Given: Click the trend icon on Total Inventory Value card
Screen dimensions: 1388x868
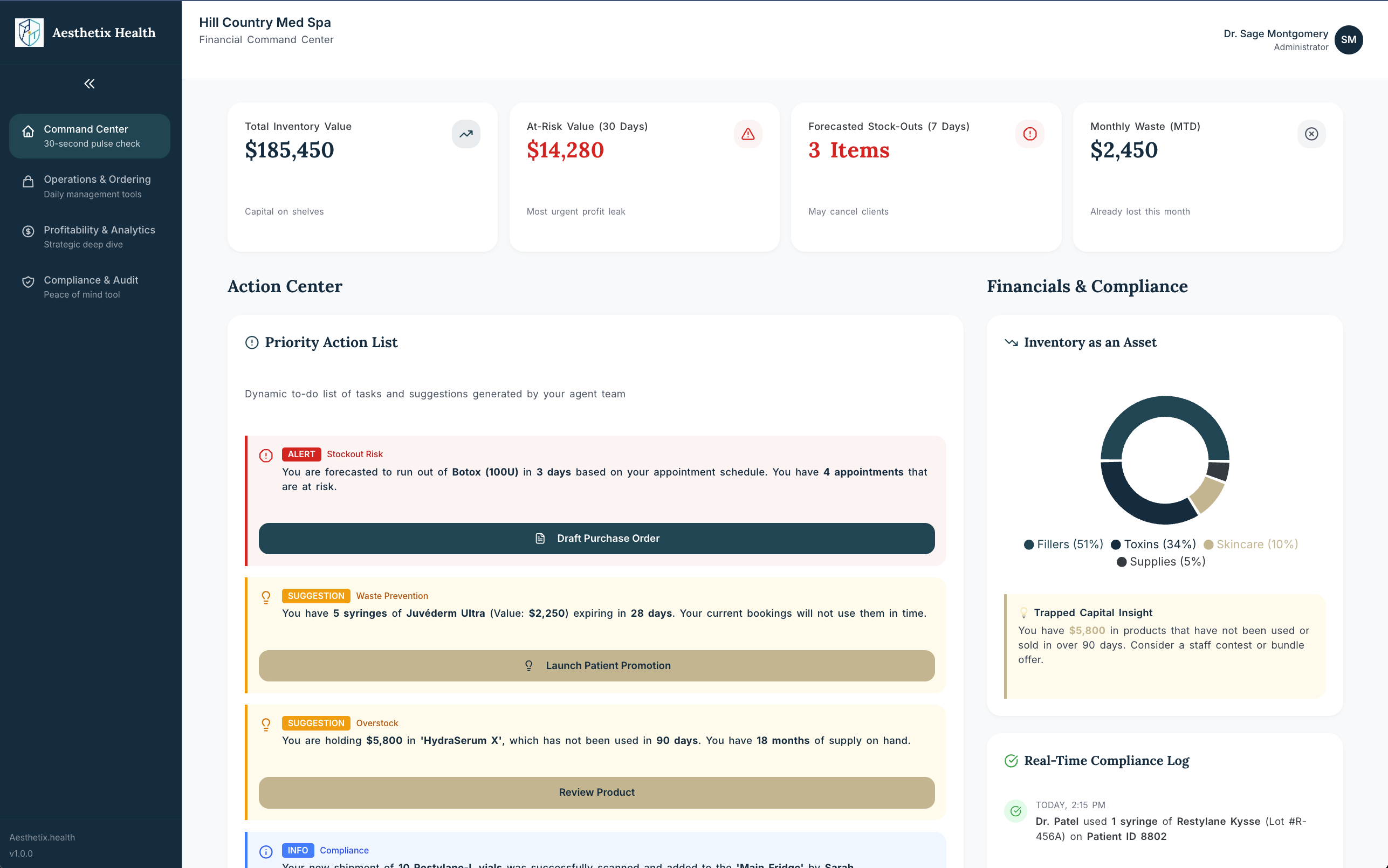Looking at the screenshot, I should click(x=465, y=134).
